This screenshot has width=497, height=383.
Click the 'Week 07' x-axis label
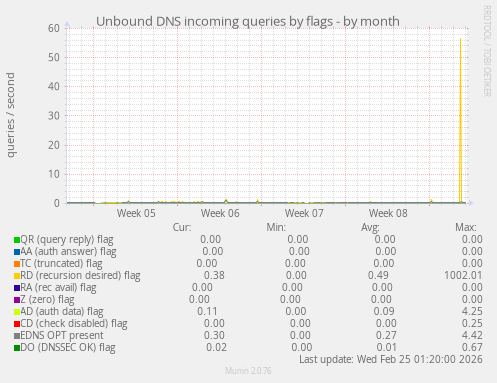304,214
